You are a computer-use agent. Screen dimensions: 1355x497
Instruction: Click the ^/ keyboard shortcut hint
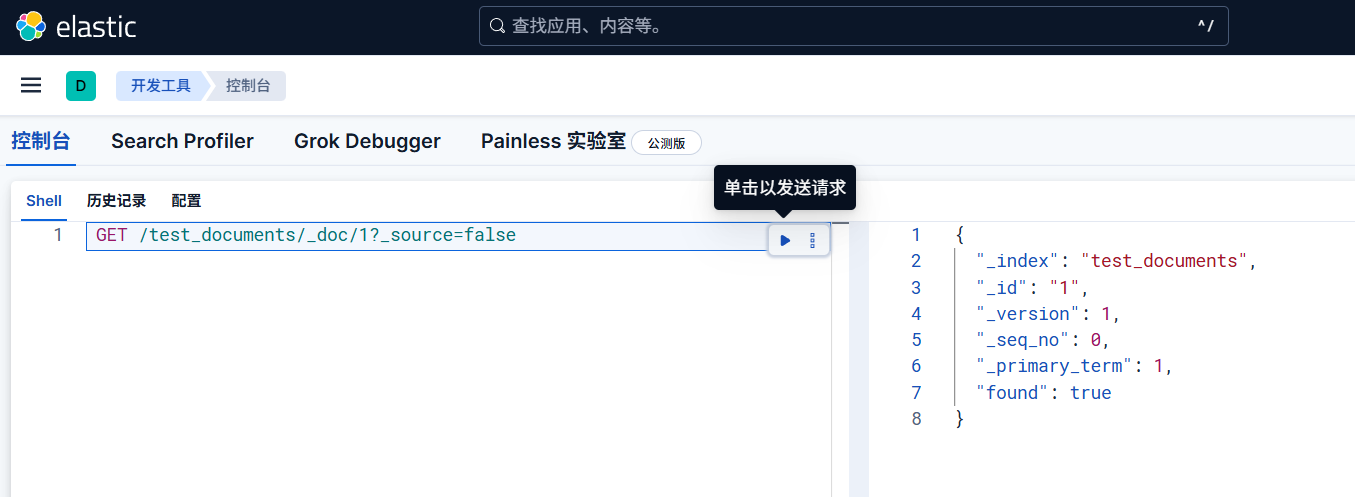pos(1205,26)
